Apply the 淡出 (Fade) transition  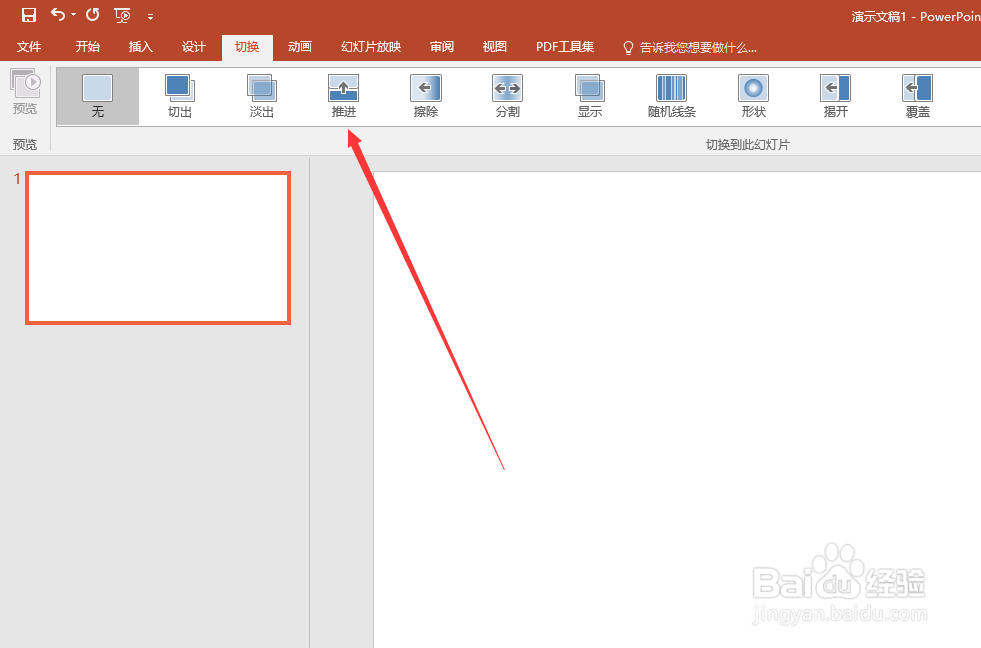(x=262, y=96)
